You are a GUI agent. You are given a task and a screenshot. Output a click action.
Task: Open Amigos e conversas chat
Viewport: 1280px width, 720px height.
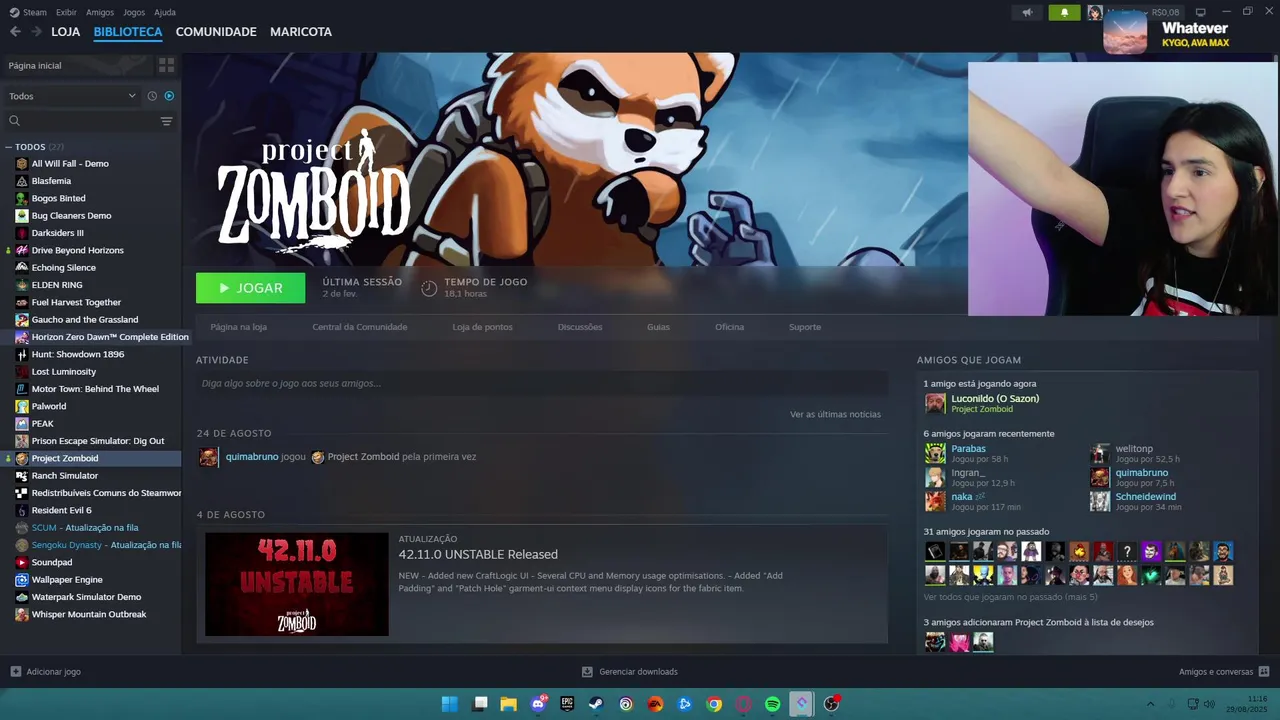point(1224,672)
